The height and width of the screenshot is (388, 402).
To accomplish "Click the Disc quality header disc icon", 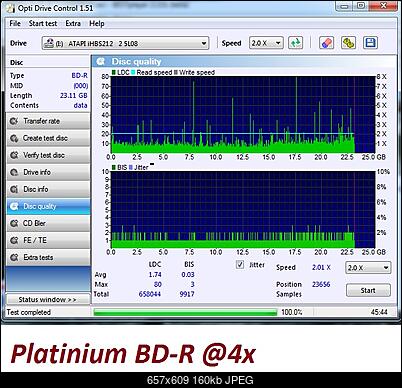I will (x=100, y=61).
